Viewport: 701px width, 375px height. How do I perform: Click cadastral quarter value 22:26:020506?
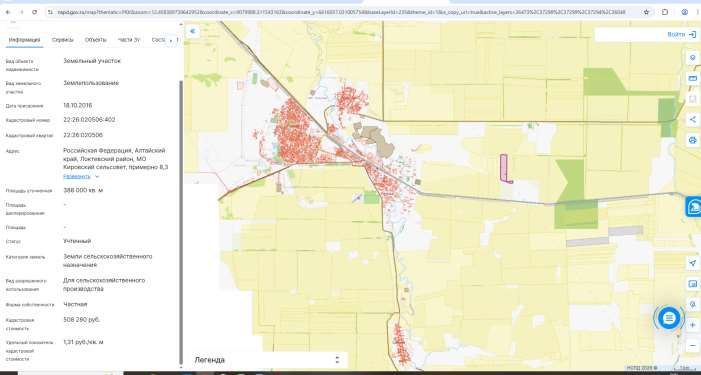click(x=83, y=135)
